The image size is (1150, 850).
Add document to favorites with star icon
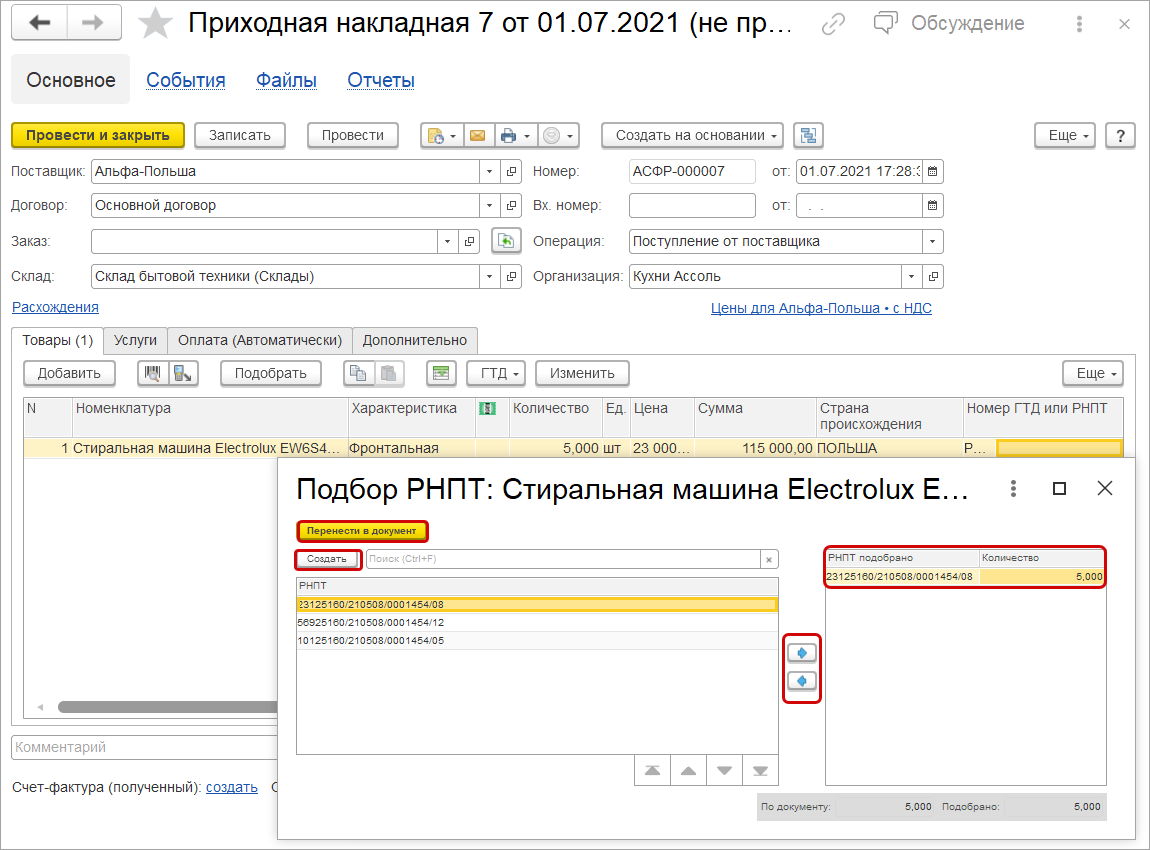click(155, 23)
